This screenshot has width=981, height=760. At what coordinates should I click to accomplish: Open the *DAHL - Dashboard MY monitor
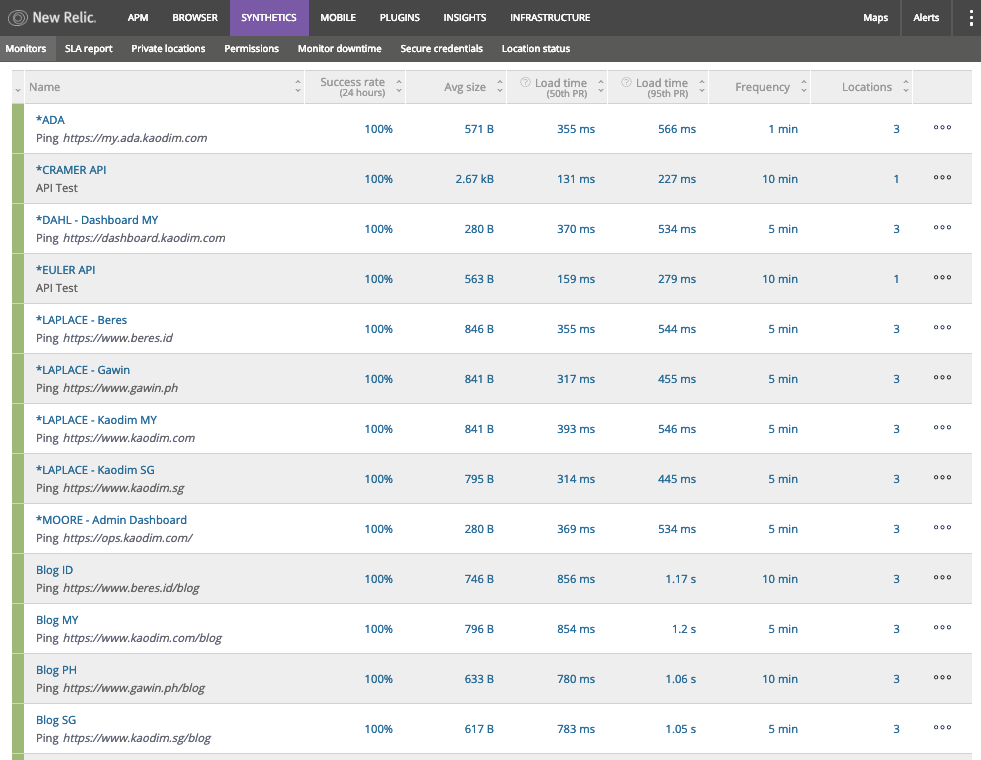pyautogui.click(x=97, y=220)
